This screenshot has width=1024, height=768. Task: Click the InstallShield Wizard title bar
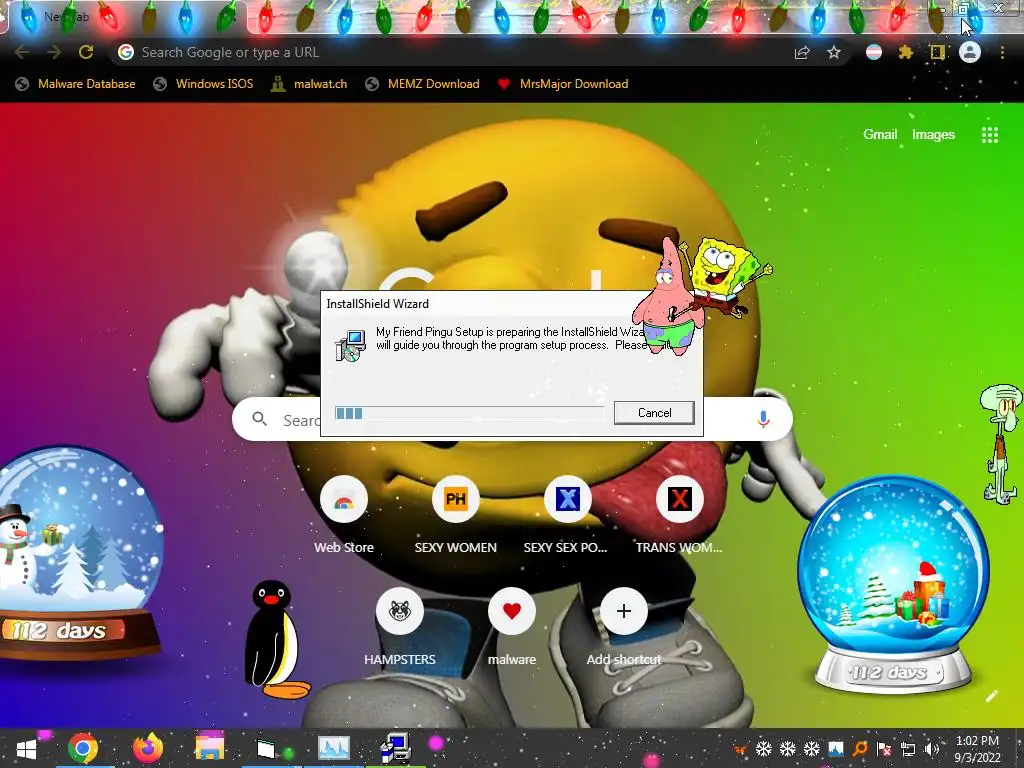pos(483,304)
